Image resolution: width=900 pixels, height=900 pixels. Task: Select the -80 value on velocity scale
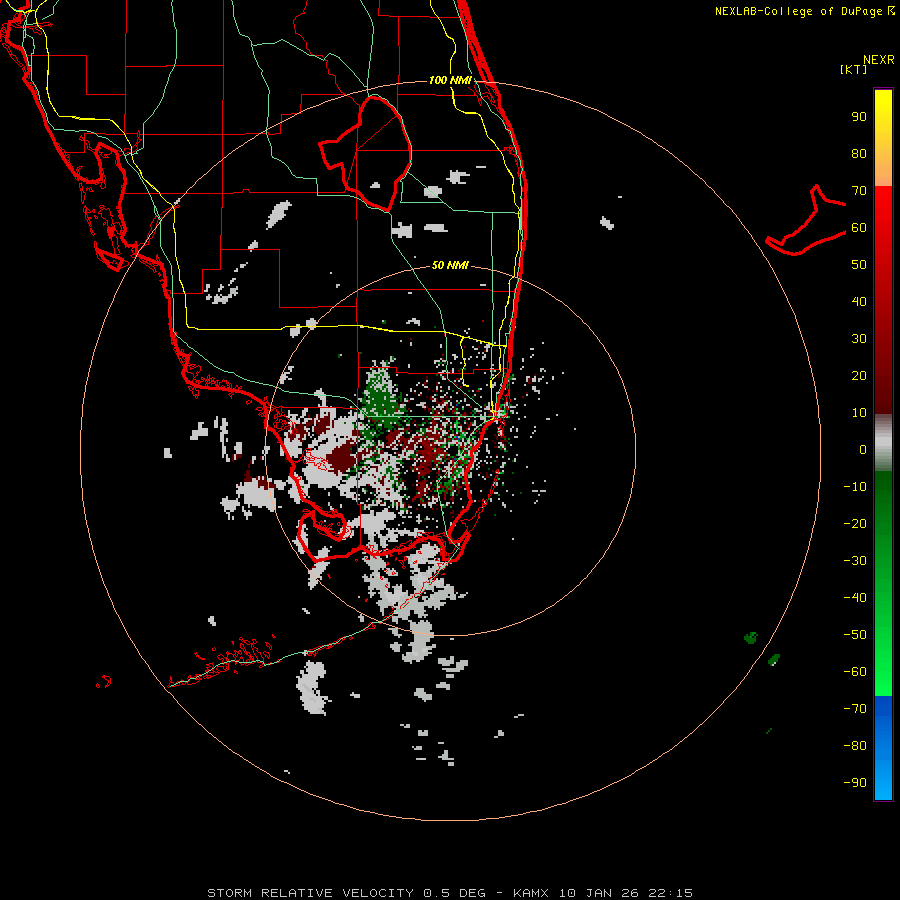point(855,746)
